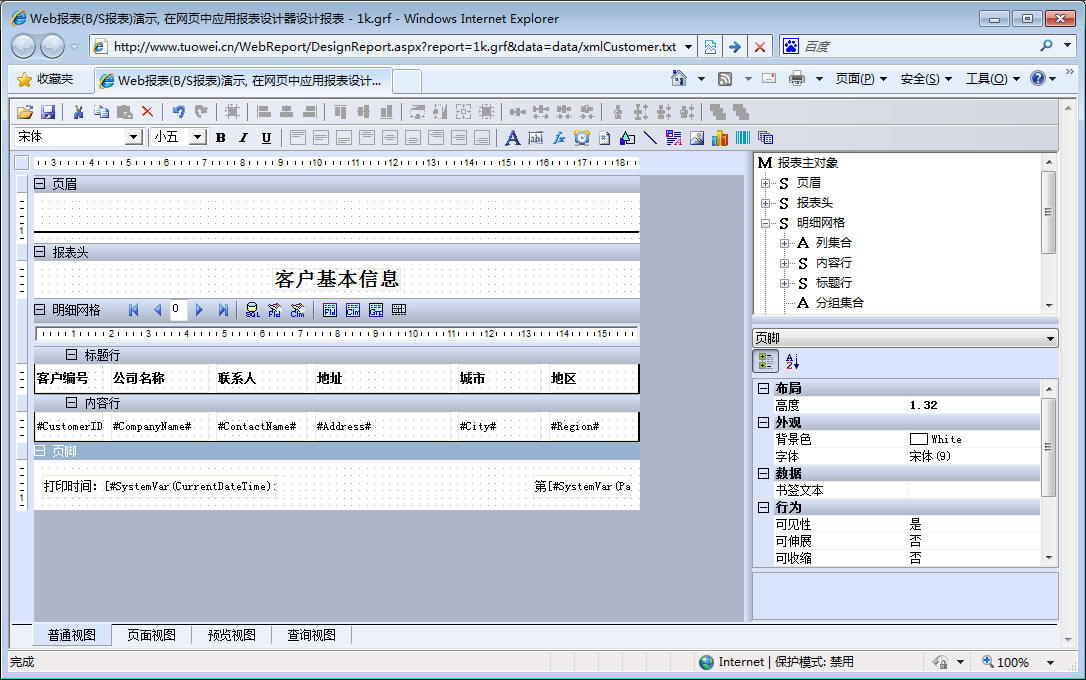Open the 收藏夹 favorites button
1086x680 pixels.
coord(46,79)
